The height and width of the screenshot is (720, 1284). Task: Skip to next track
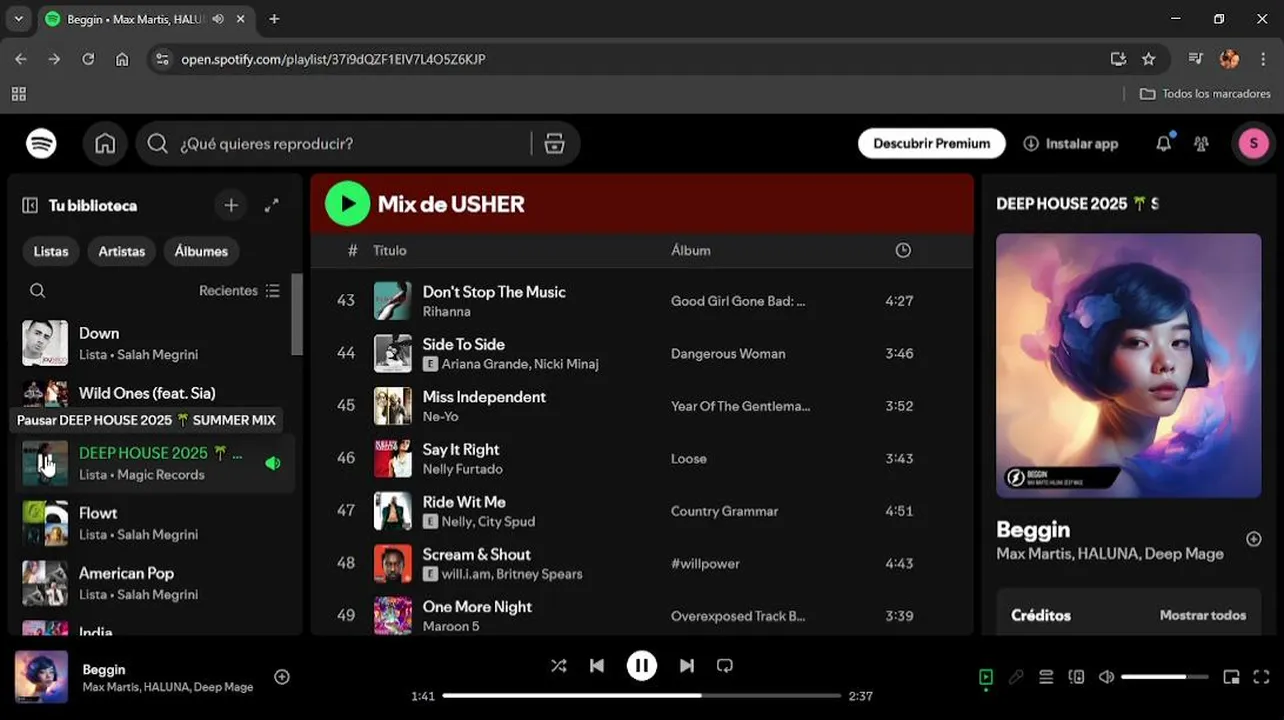click(687, 666)
